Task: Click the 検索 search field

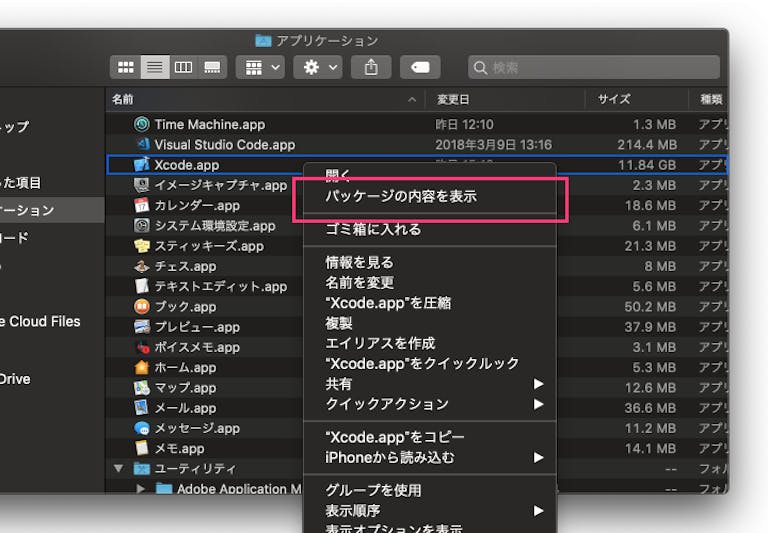Action: tap(594, 67)
